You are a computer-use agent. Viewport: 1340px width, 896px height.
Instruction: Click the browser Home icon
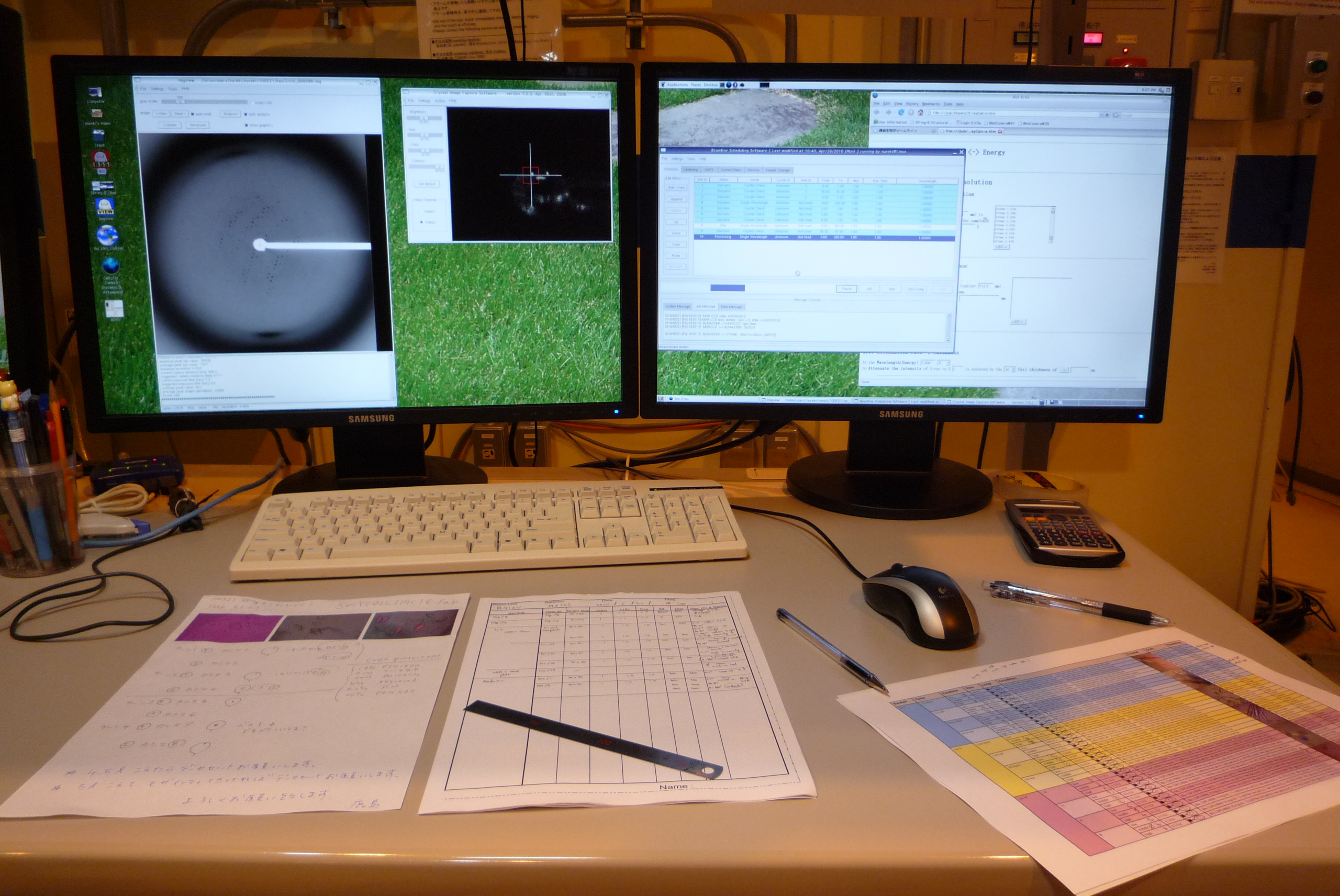[x=920, y=113]
